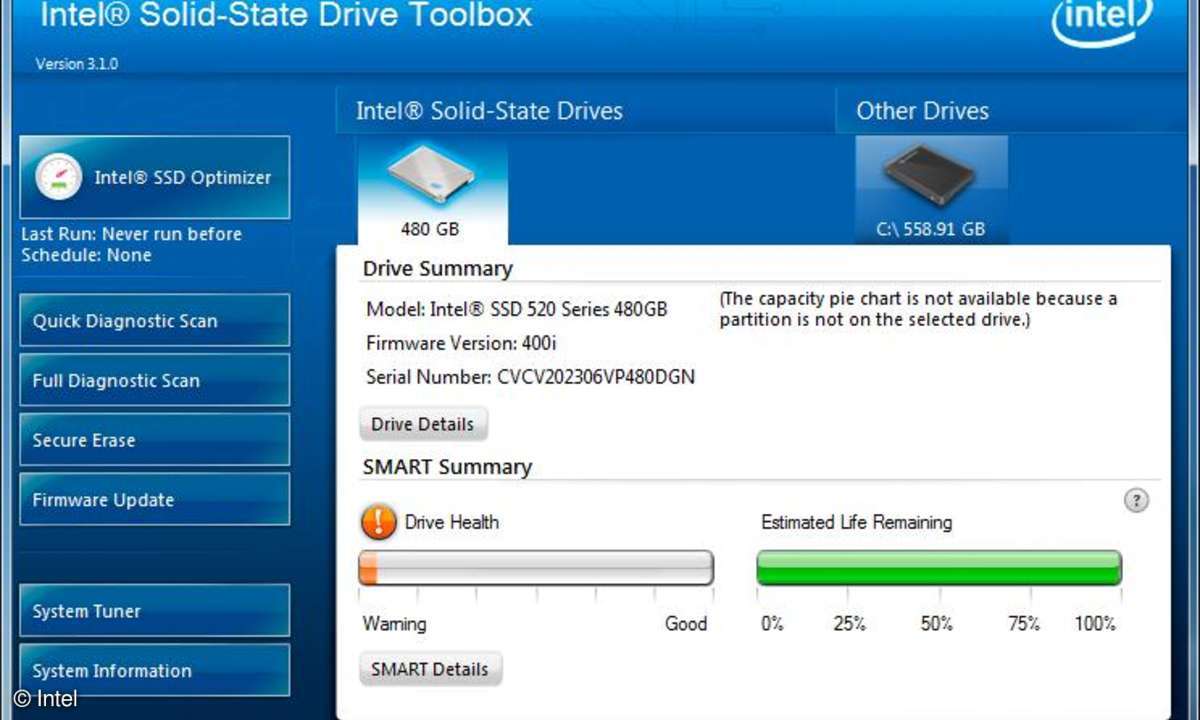Click the Intel Solid-State Drive Toolbox title

coord(286,15)
